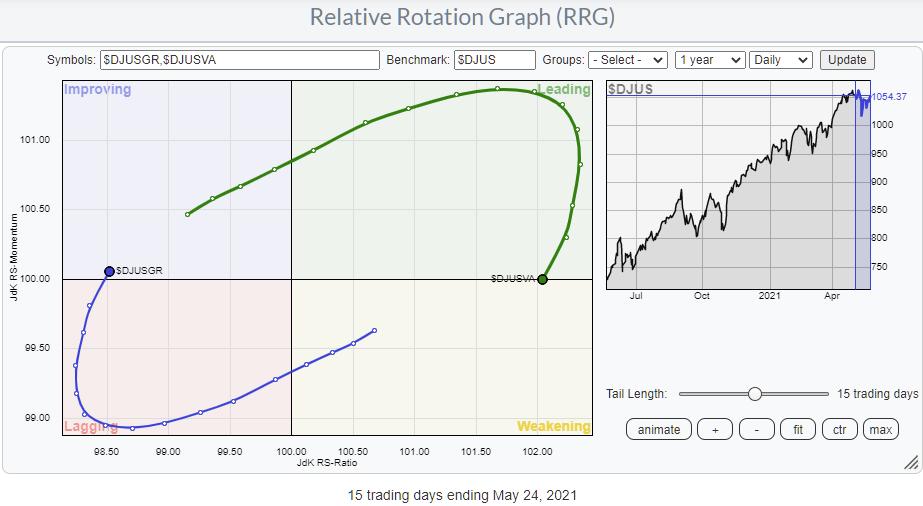The height and width of the screenshot is (506, 923).
Task: Open the 1 year range dropdown
Action: click(x=710, y=60)
